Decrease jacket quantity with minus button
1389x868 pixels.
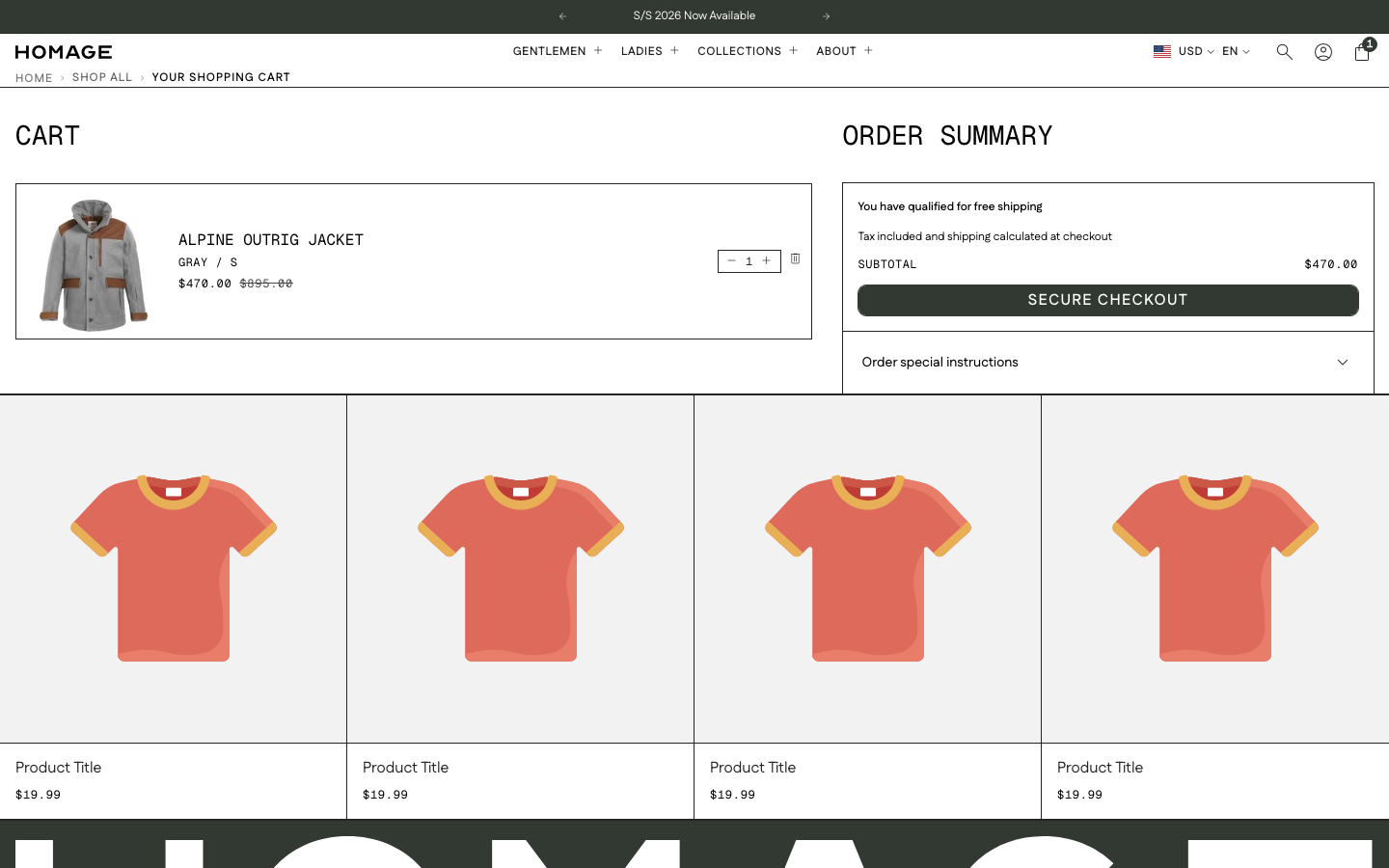click(731, 261)
